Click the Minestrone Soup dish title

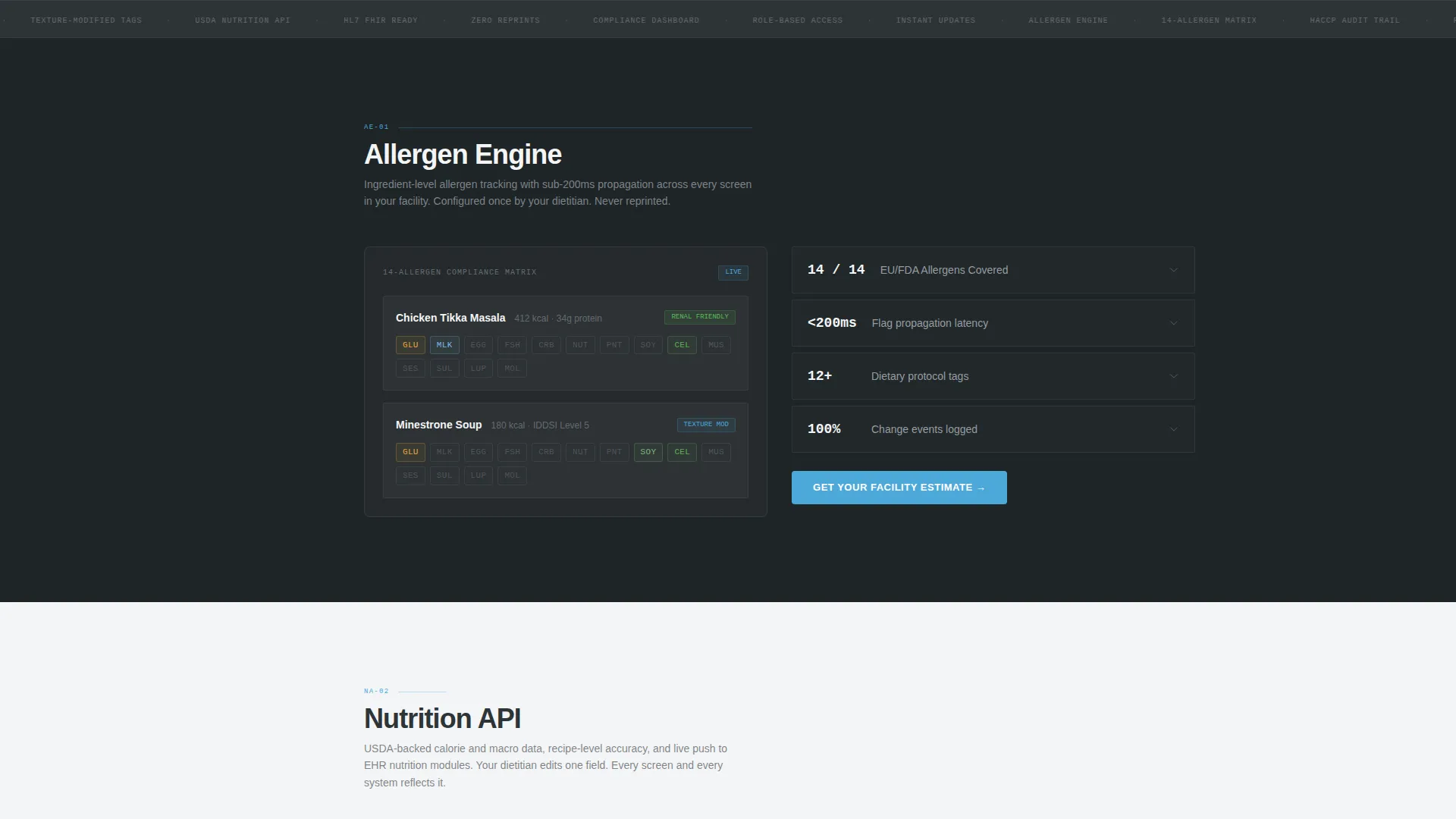(x=438, y=425)
